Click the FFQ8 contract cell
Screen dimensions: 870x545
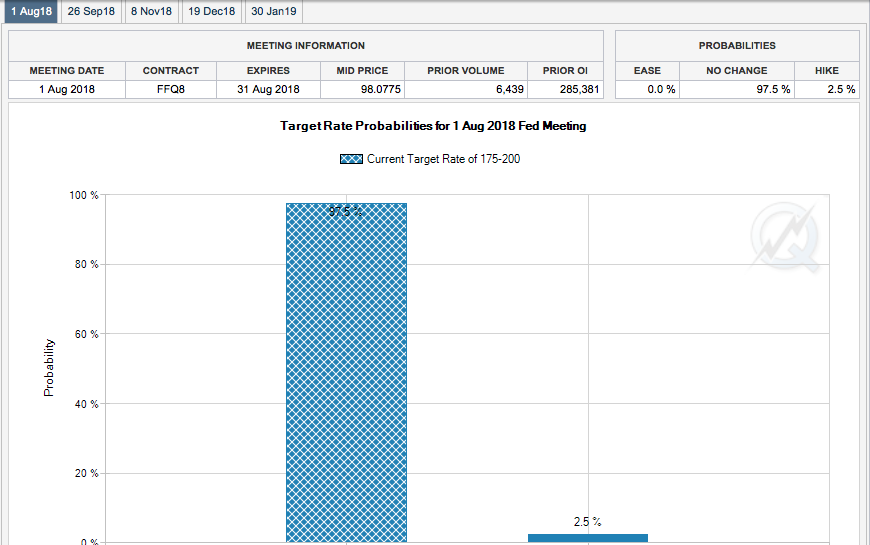171,89
